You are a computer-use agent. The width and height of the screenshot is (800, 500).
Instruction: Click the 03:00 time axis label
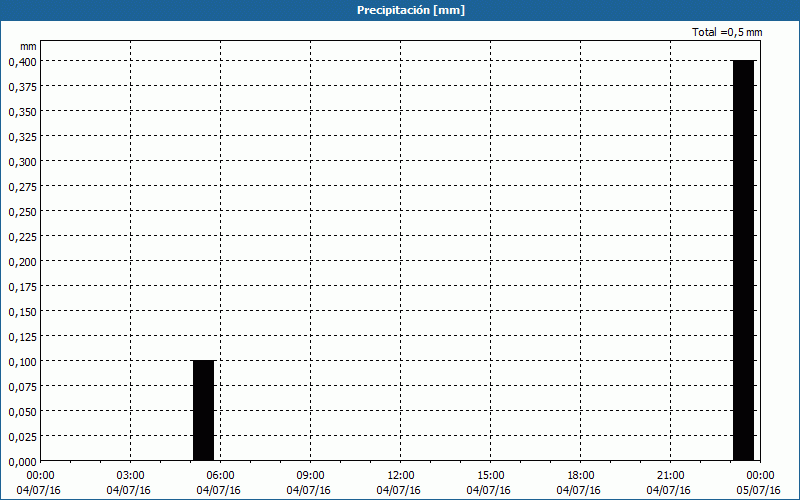point(130,476)
